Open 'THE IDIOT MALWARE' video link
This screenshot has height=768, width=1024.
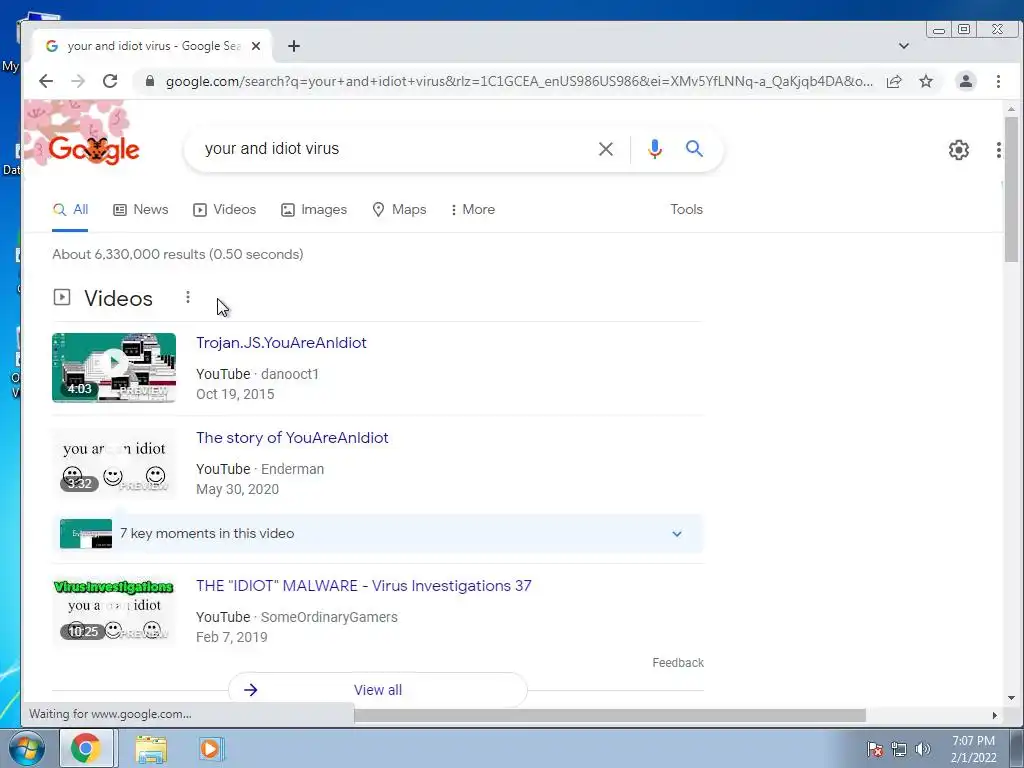click(x=364, y=586)
